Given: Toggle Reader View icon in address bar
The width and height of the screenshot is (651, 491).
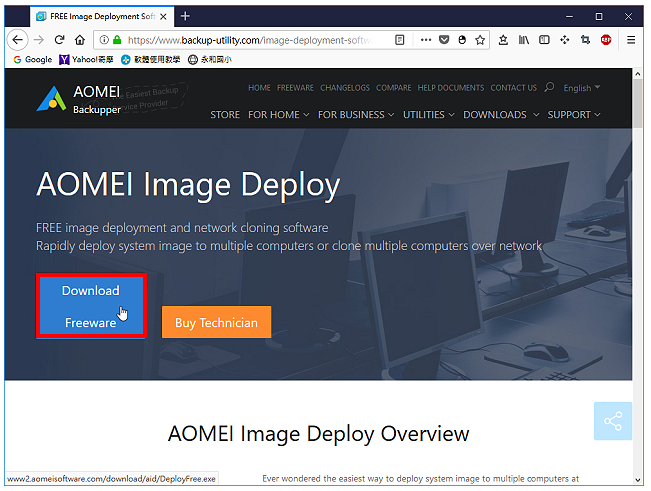Looking at the screenshot, I should coord(399,40).
